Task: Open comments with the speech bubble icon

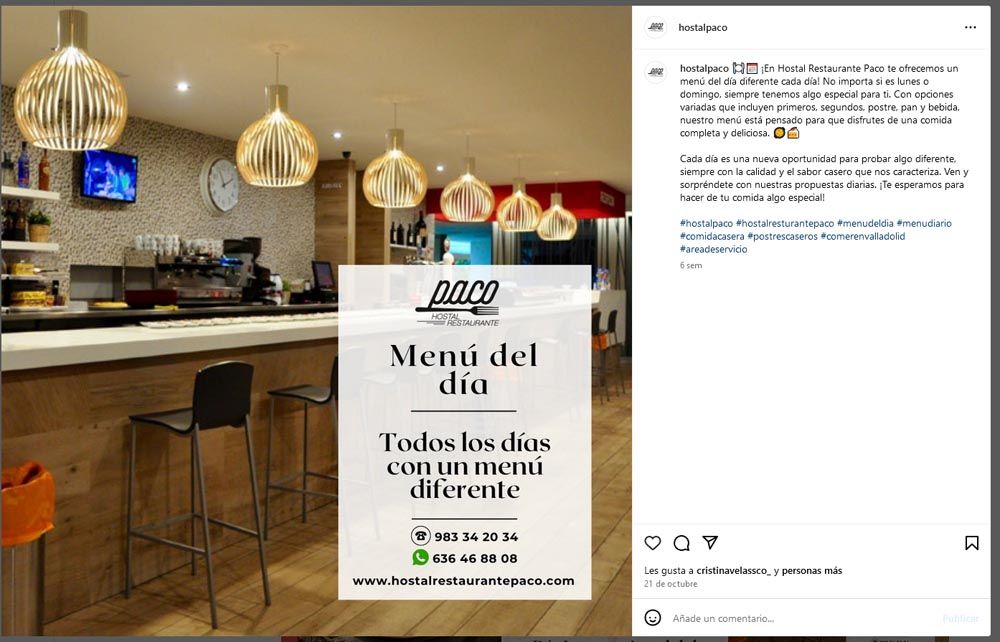Action: [681, 543]
